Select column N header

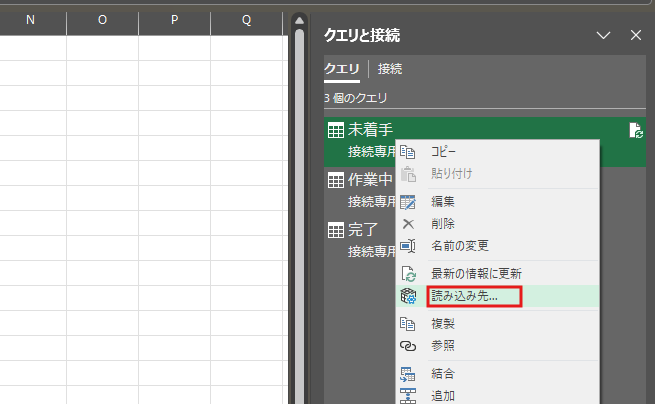click(x=30, y=20)
